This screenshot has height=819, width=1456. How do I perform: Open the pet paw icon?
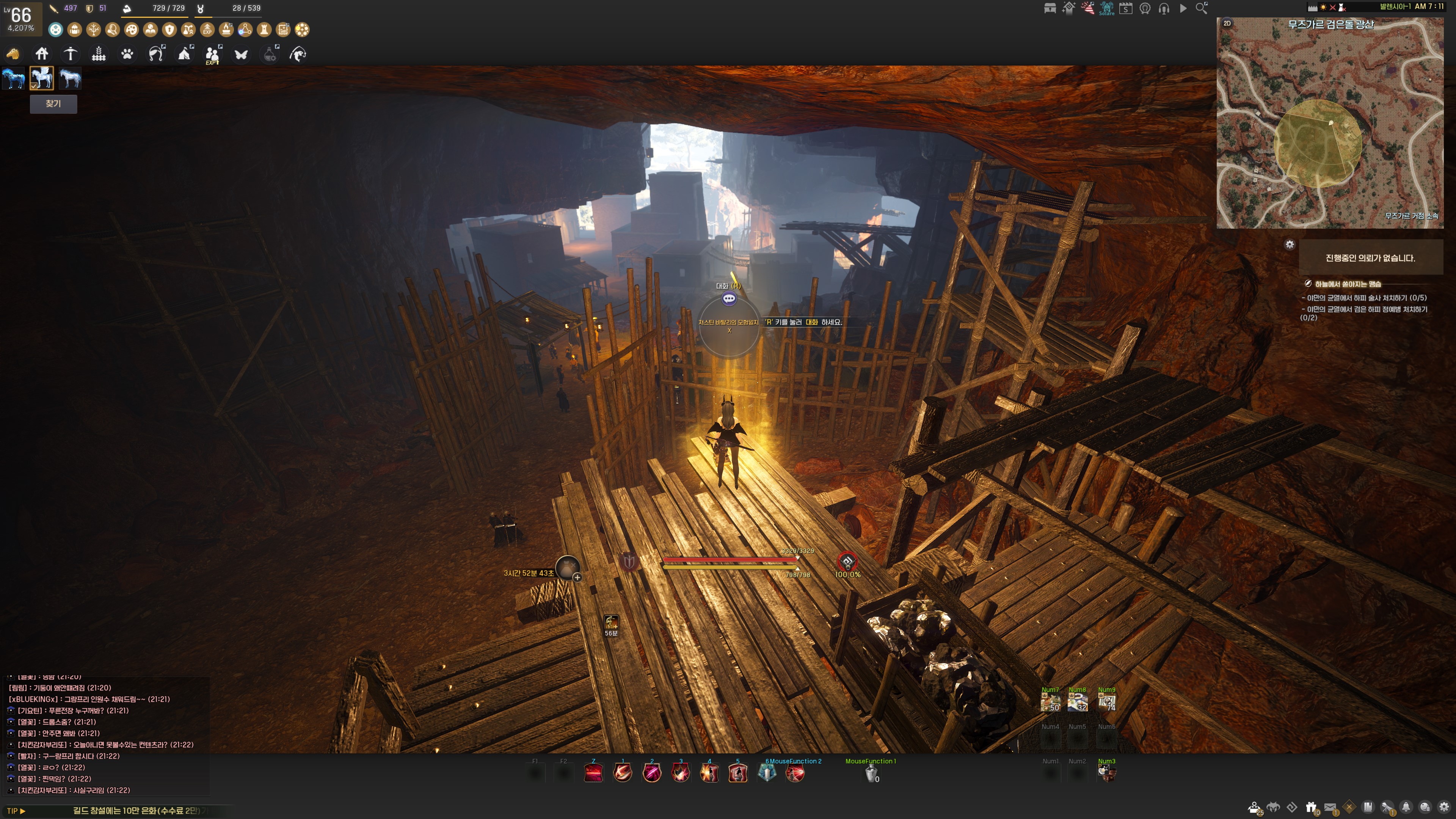coord(127,54)
